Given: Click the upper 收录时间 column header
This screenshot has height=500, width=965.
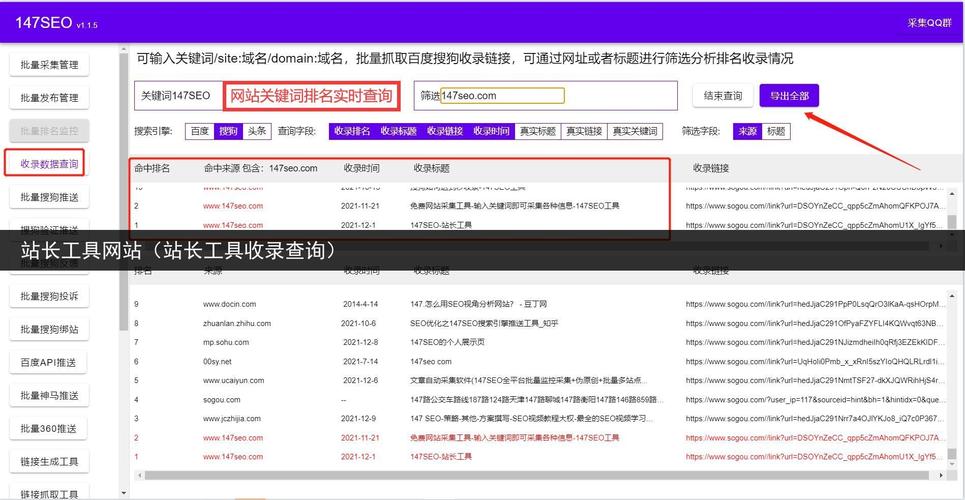Looking at the screenshot, I should point(362,167).
